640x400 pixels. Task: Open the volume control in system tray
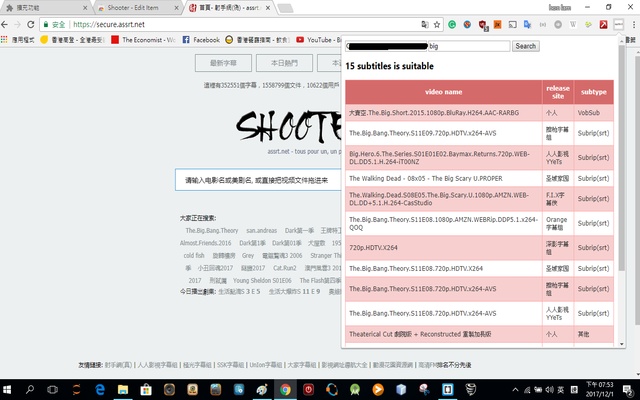pos(550,390)
